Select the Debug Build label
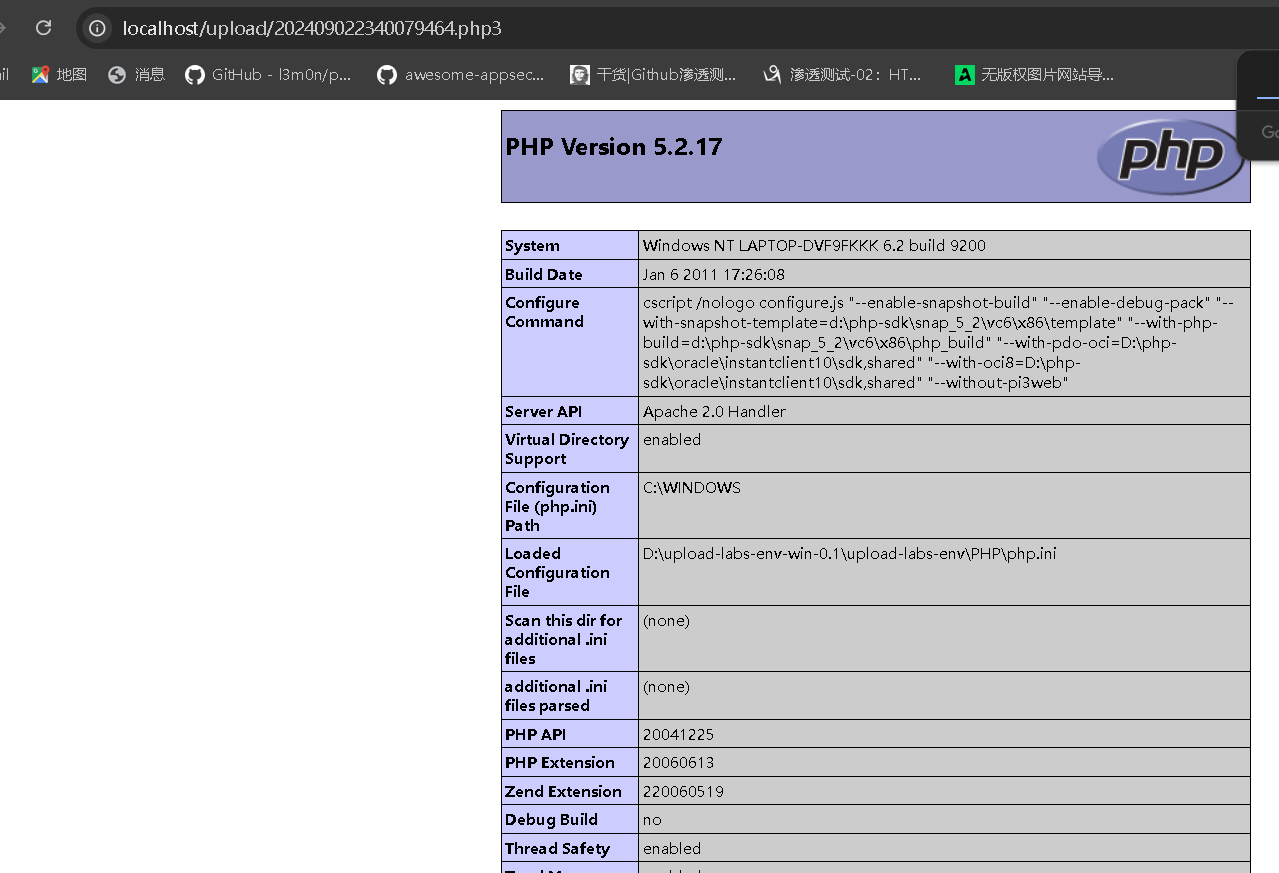This screenshot has height=873, width=1279. [551, 819]
